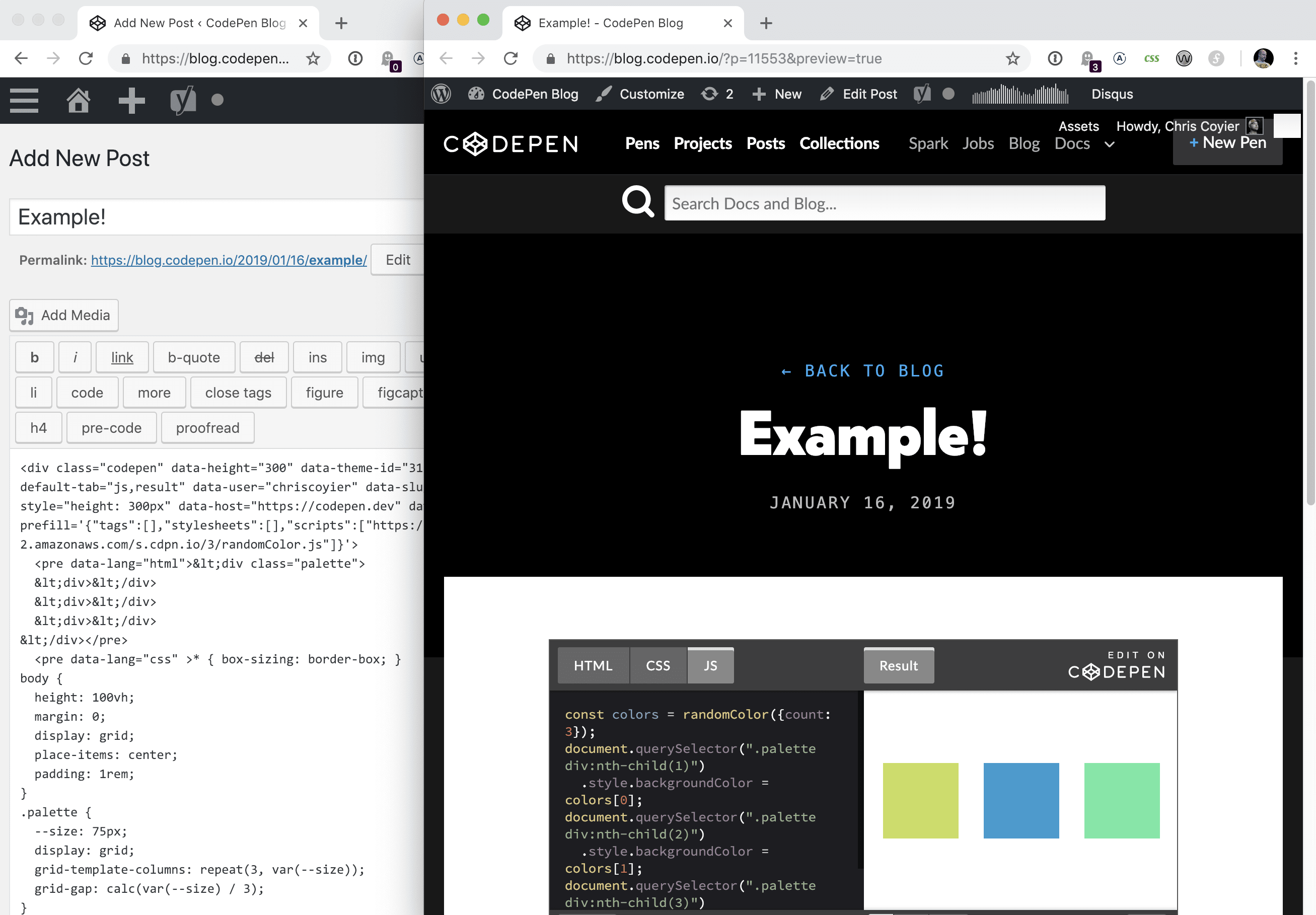Open Spark link in header
The width and height of the screenshot is (1316, 915).
[x=928, y=143]
